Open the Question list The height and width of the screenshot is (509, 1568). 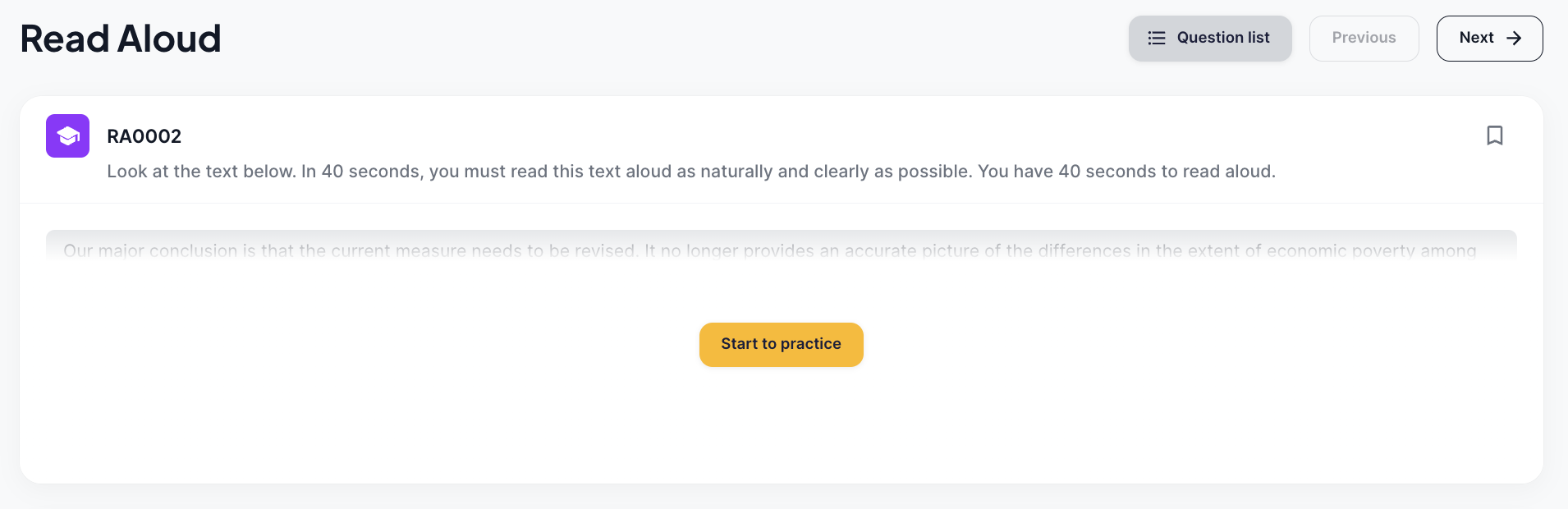coord(1209,38)
